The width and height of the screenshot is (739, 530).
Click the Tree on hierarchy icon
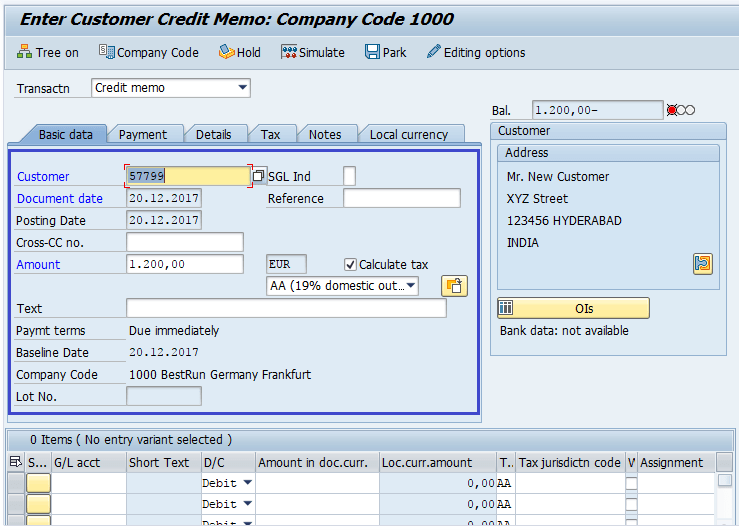point(24,52)
